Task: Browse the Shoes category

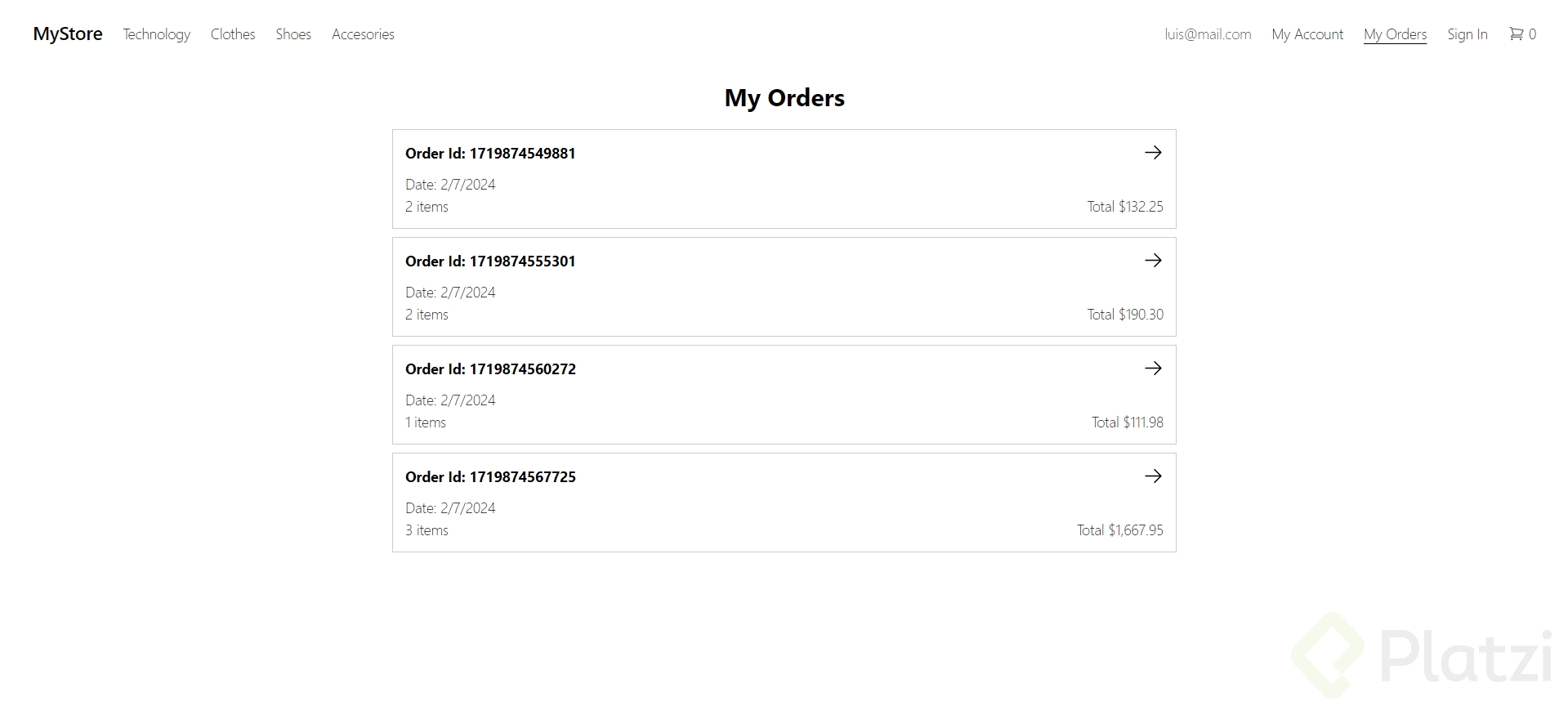Action: pyautogui.click(x=293, y=34)
